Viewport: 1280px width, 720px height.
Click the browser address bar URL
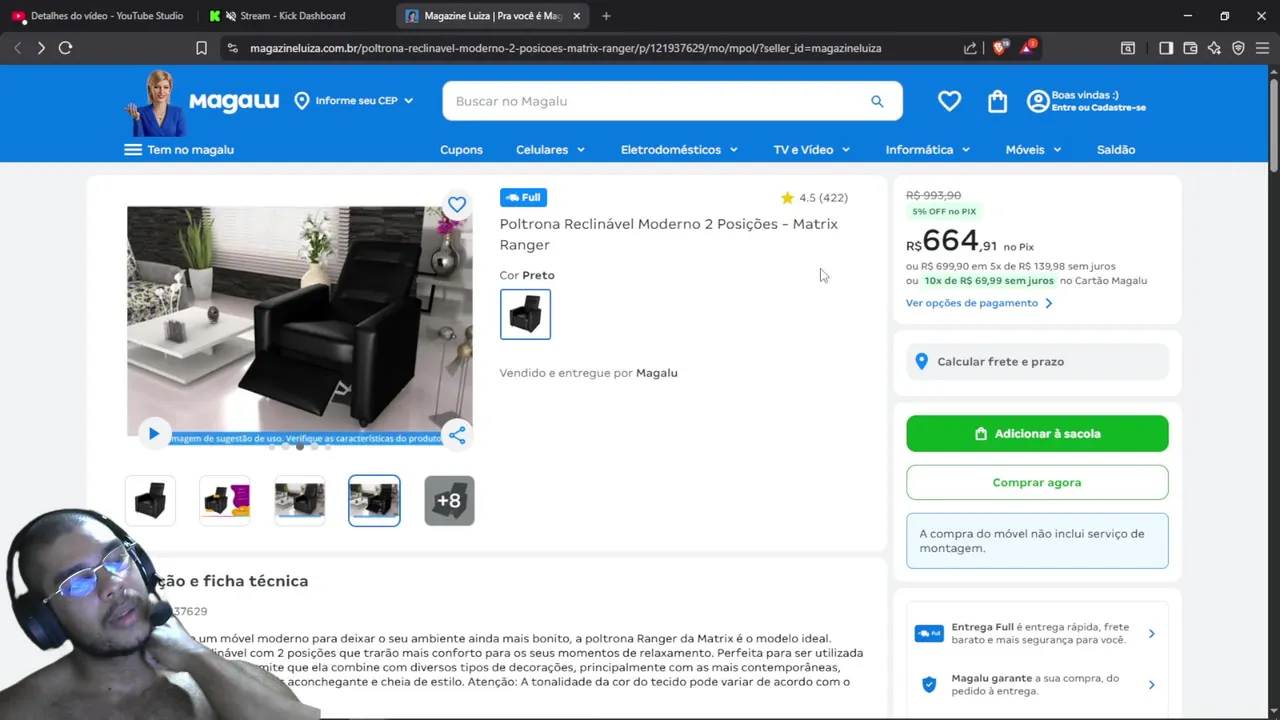[x=565, y=48]
